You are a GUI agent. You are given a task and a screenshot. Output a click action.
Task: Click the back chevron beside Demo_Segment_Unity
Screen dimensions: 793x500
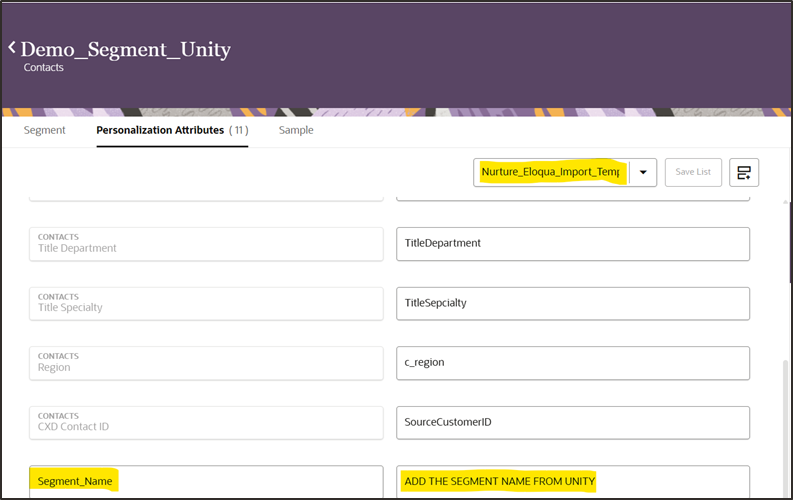point(12,48)
